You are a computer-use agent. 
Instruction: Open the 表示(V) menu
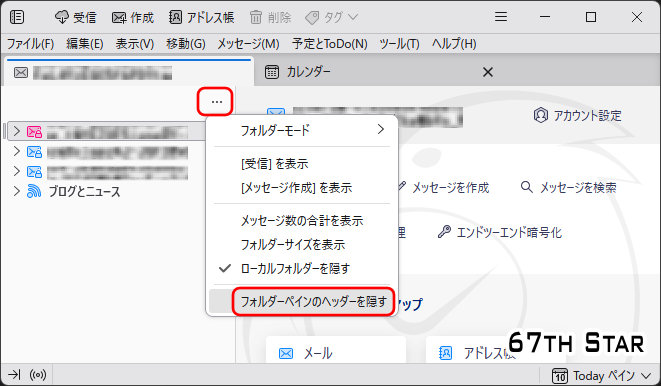click(x=135, y=43)
